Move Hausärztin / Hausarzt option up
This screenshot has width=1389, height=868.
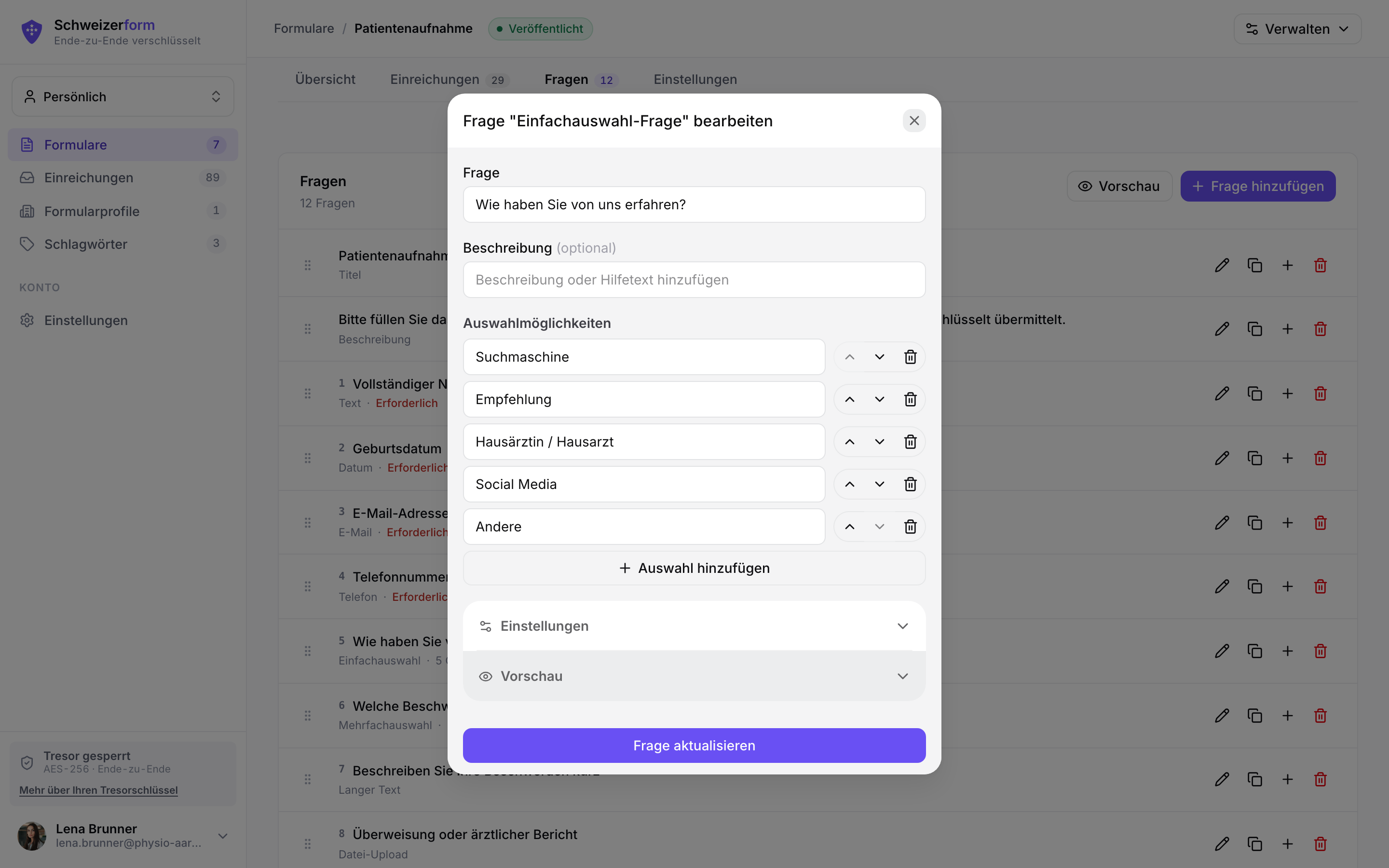849,442
